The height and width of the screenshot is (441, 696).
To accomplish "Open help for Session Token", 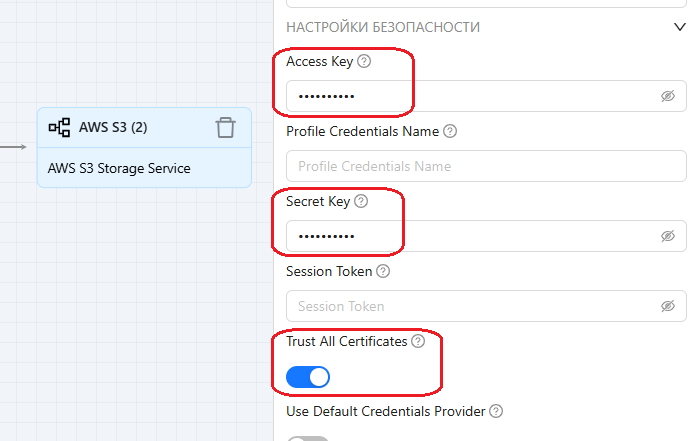I will (383, 271).
